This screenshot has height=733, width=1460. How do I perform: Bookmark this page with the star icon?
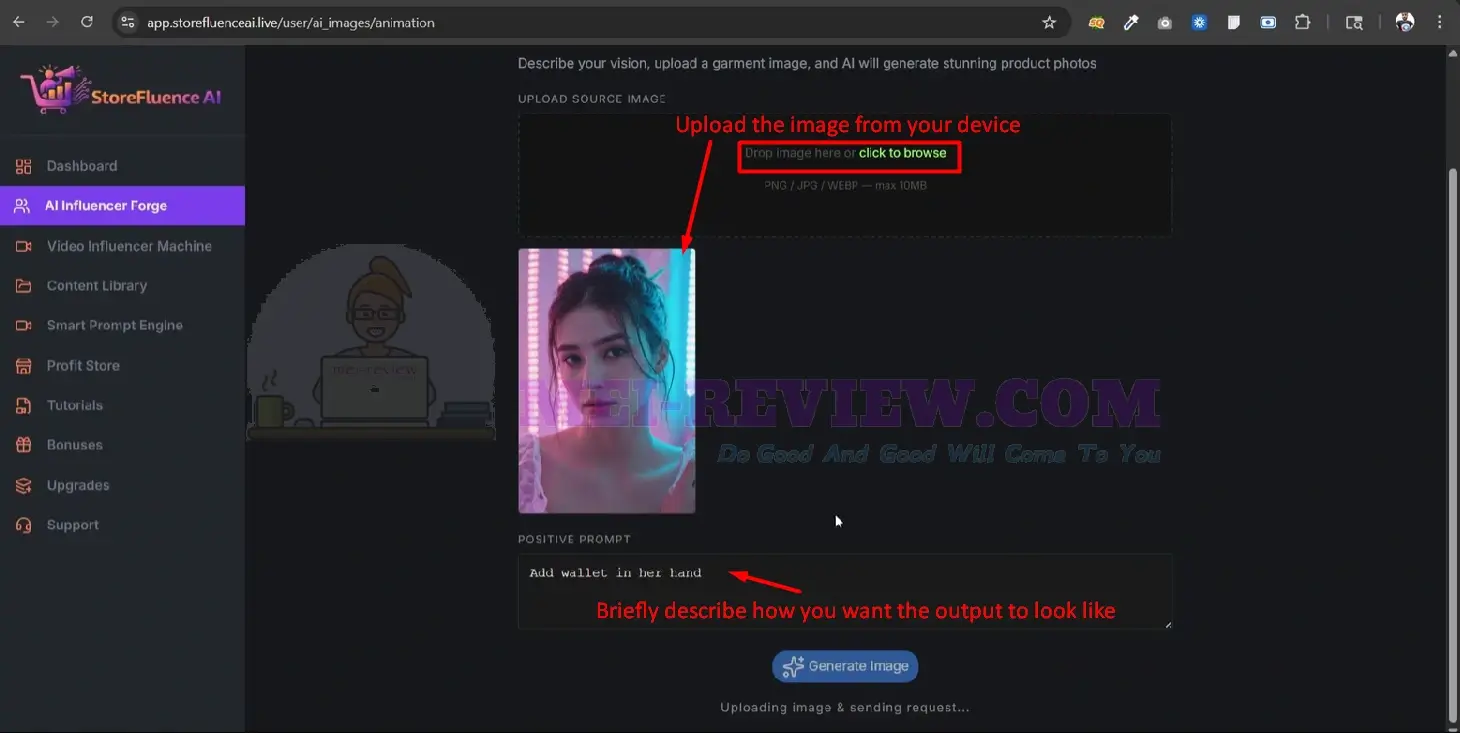1049,22
